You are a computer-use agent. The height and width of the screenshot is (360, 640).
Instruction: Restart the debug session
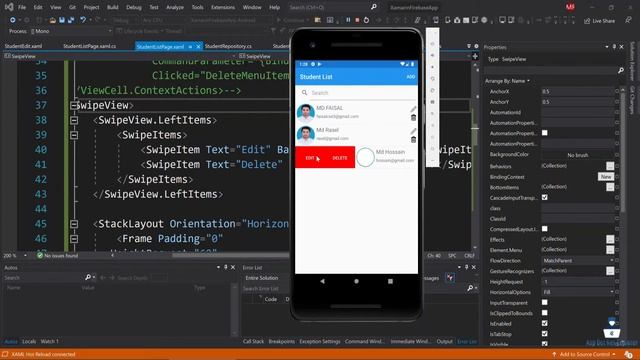coord(366,20)
